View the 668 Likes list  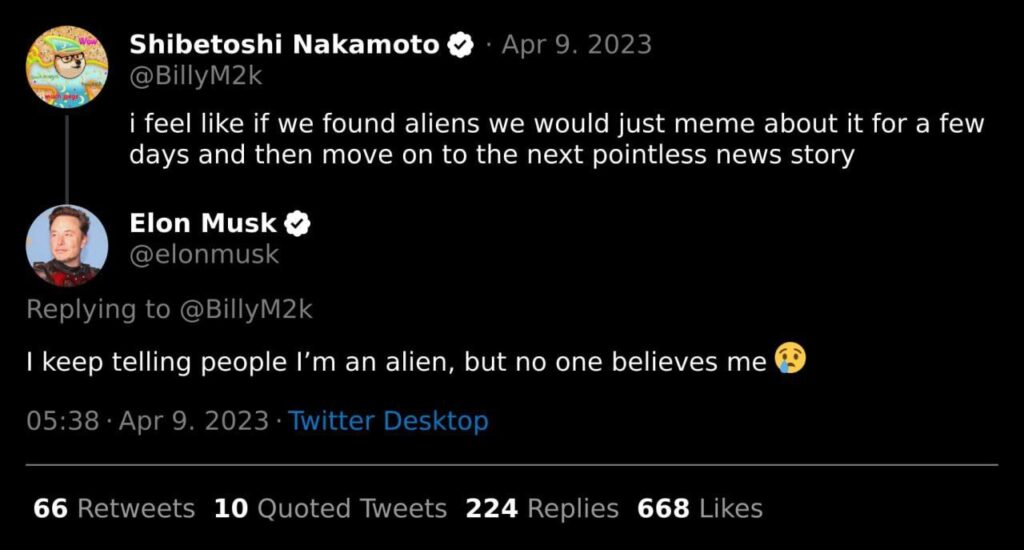700,508
